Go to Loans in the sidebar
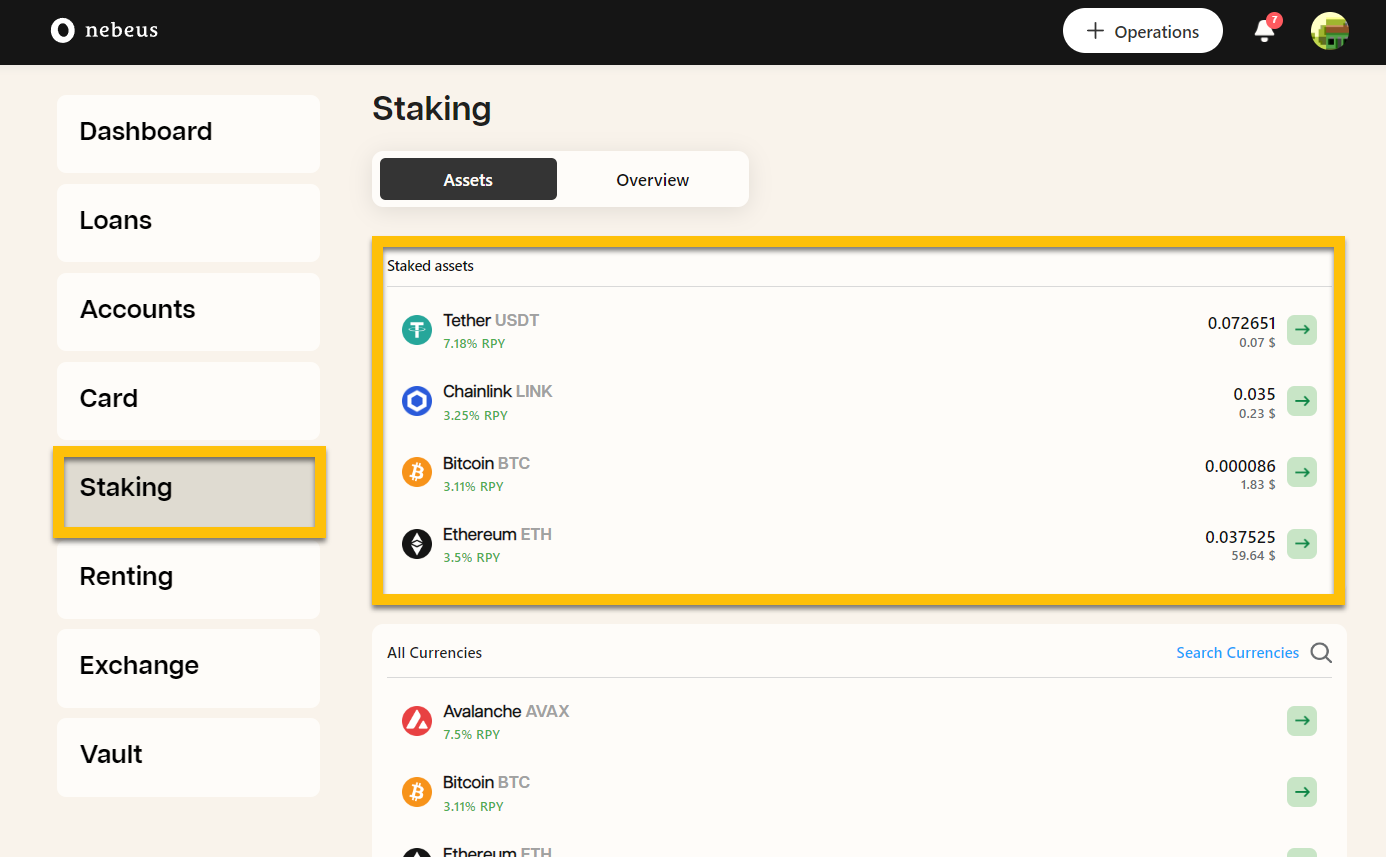The width and height of the screenshot is (1386, 857). [188, 221]
